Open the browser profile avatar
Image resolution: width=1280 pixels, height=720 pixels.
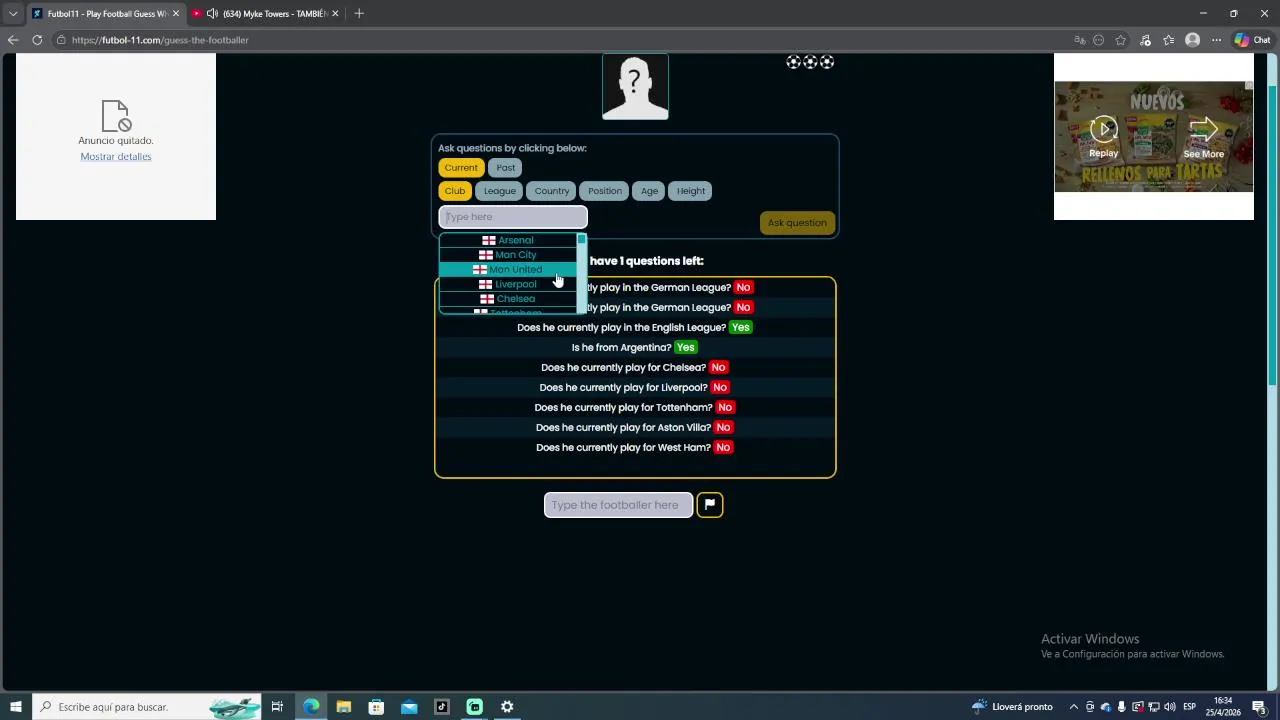tap(1192, 40)
